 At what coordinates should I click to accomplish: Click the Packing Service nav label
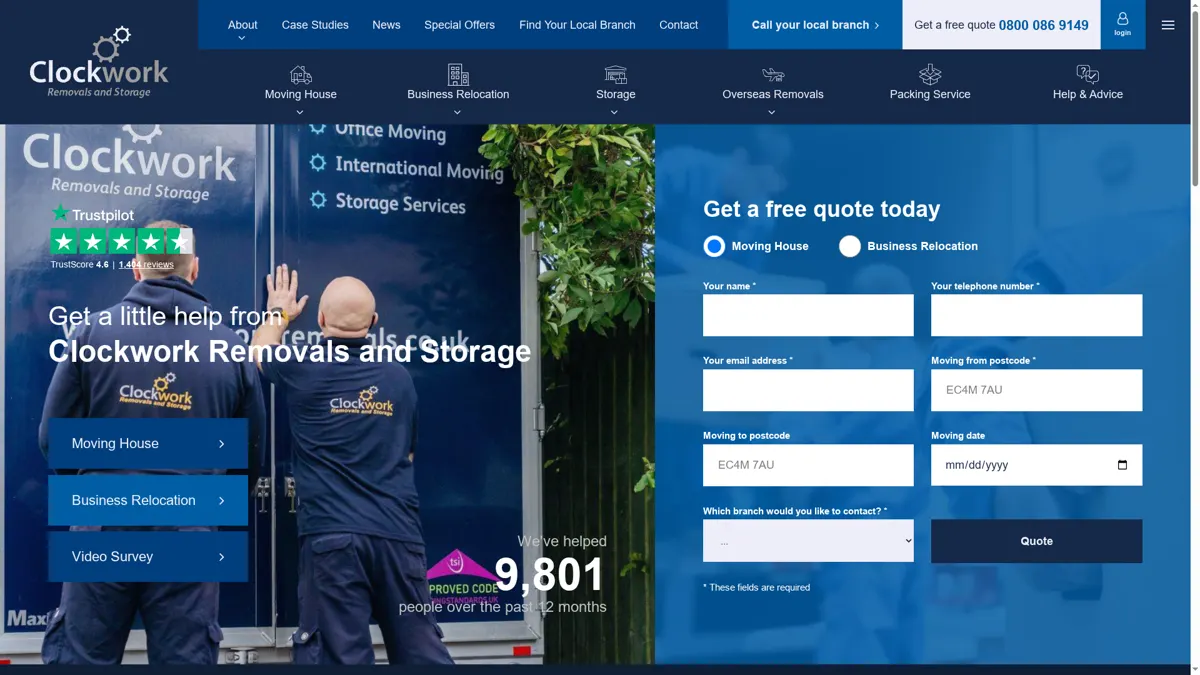[930, 94]
